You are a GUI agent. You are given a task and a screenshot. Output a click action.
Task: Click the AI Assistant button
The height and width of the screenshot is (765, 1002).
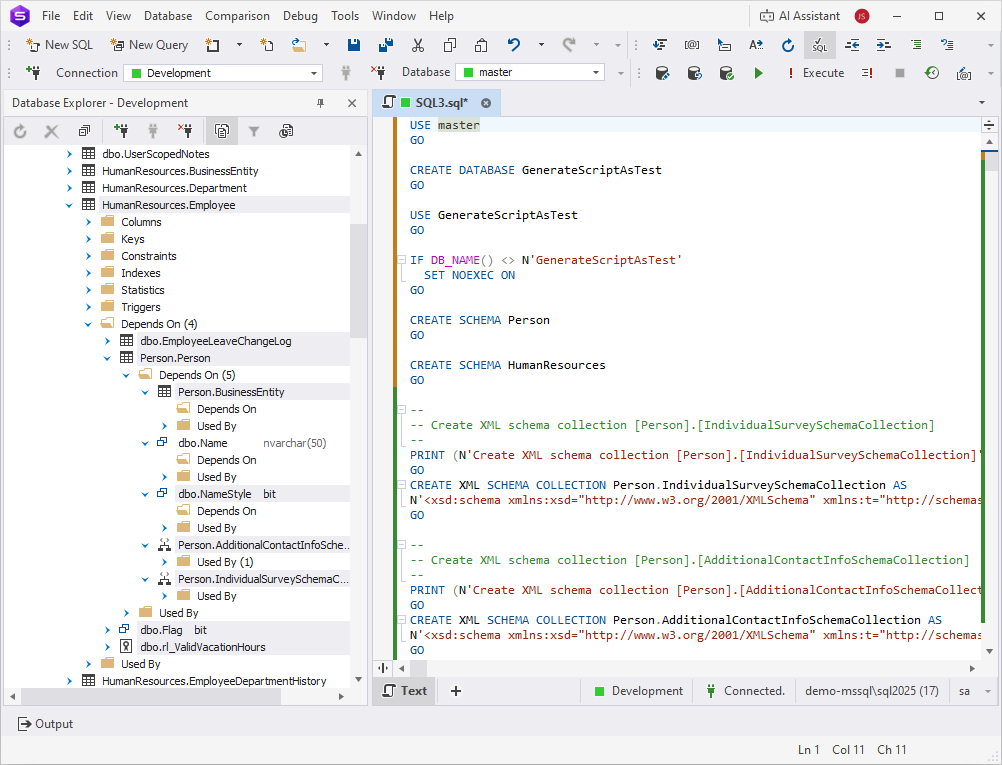(x=799, y=16)
